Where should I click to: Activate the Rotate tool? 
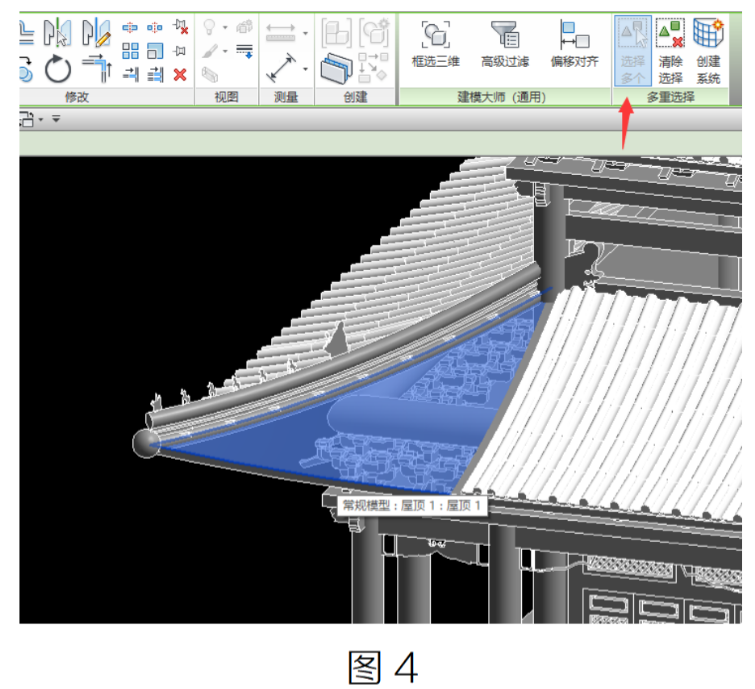[x=58, y=69]
